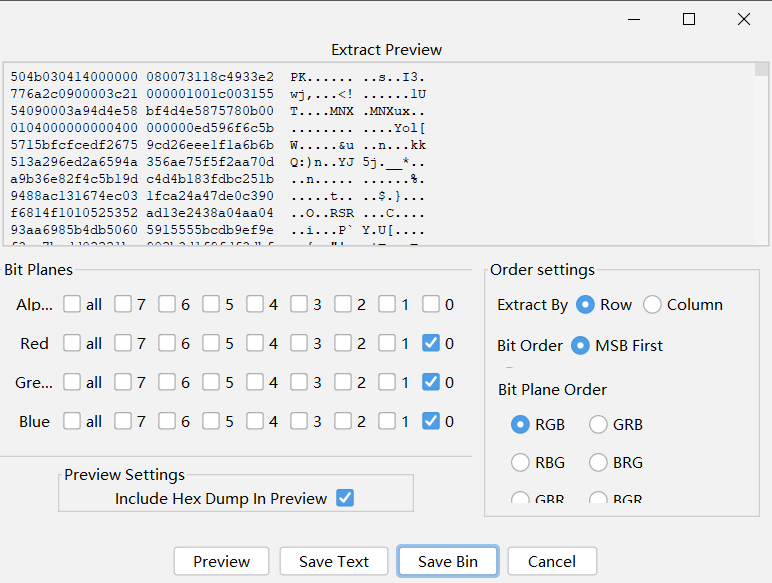Choose BRG bit plane order

coord(598,462)
